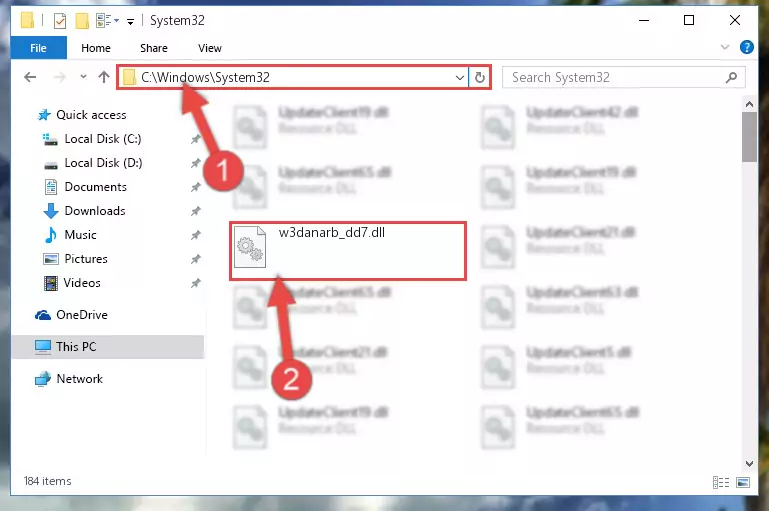
Task: Go up one folder level
Action: tap(103, 77)
